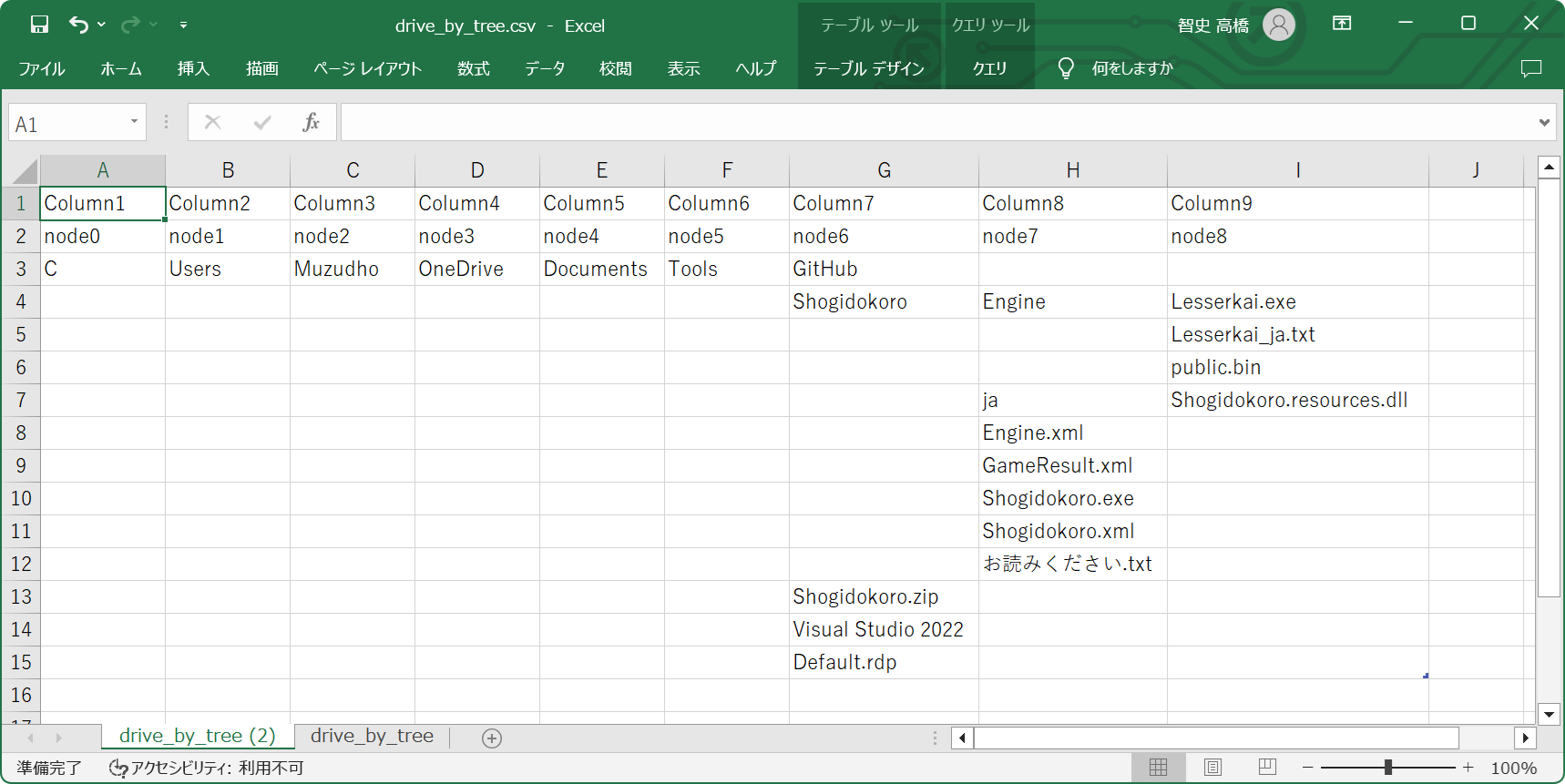The height and width of the screenshot is (784, 1565).
Task: Add a new sheet with plus icon
Action: pyautogui.click(x=492, y=738)
